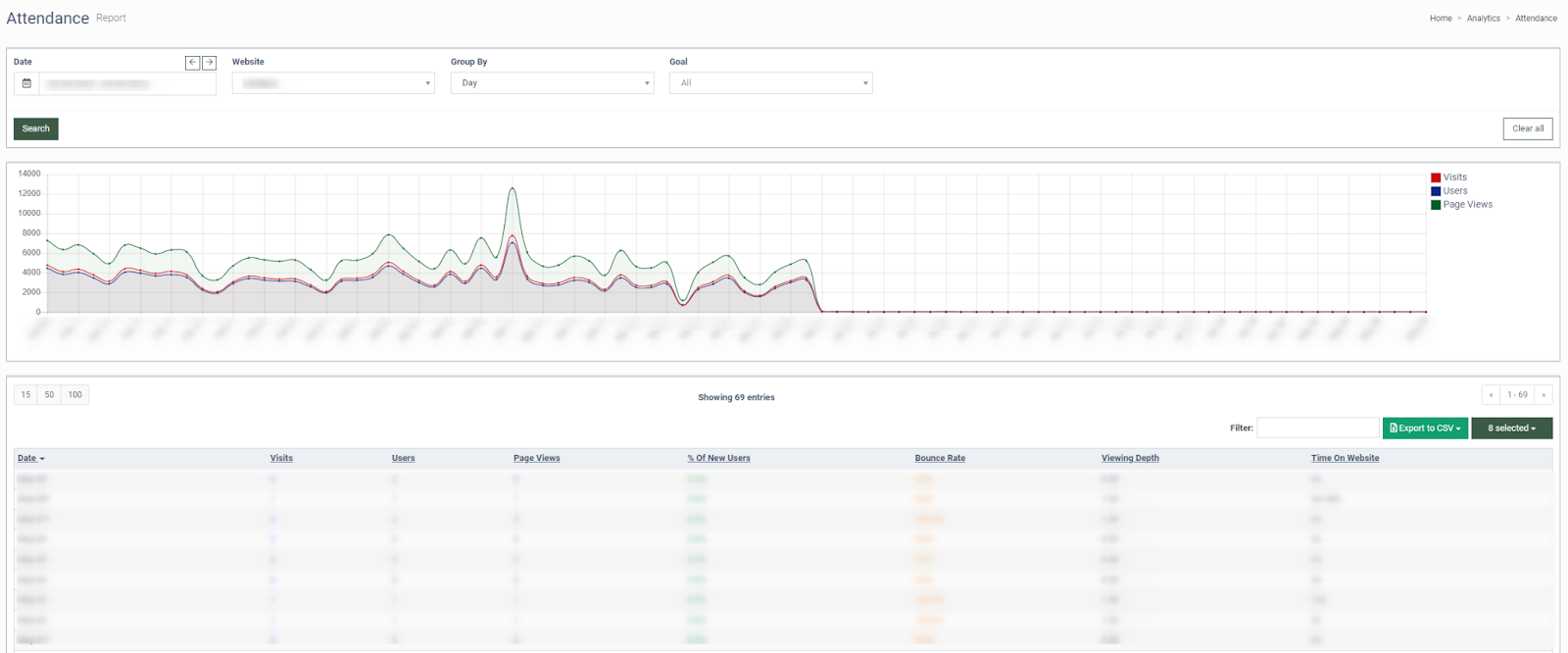Sort table by Bounce Rate column
This screenshot has width=1568, height=653.
pyautogui.click(x=939, y=458)
